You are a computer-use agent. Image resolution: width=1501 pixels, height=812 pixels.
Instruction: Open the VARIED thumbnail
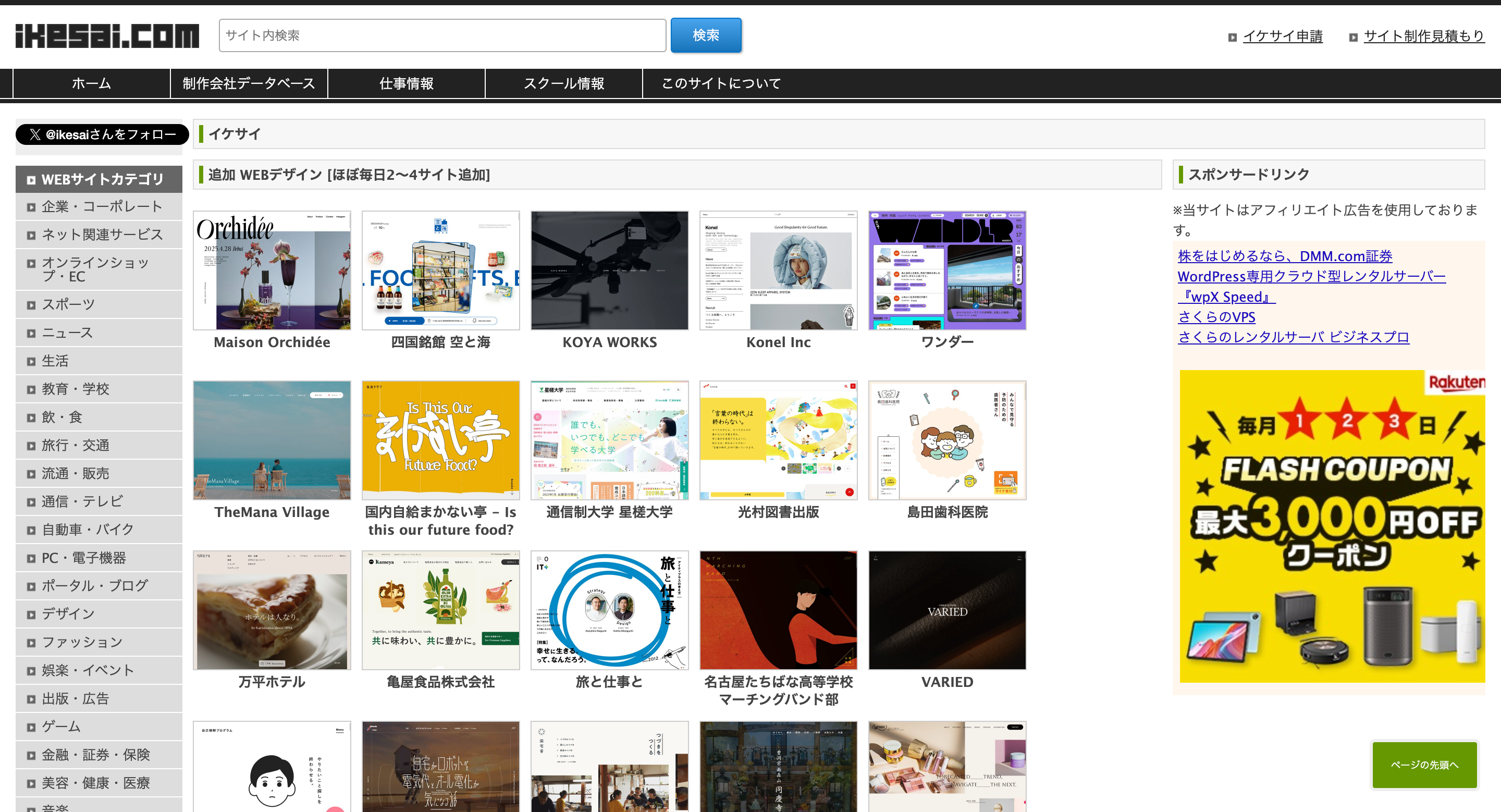point(948,610)
